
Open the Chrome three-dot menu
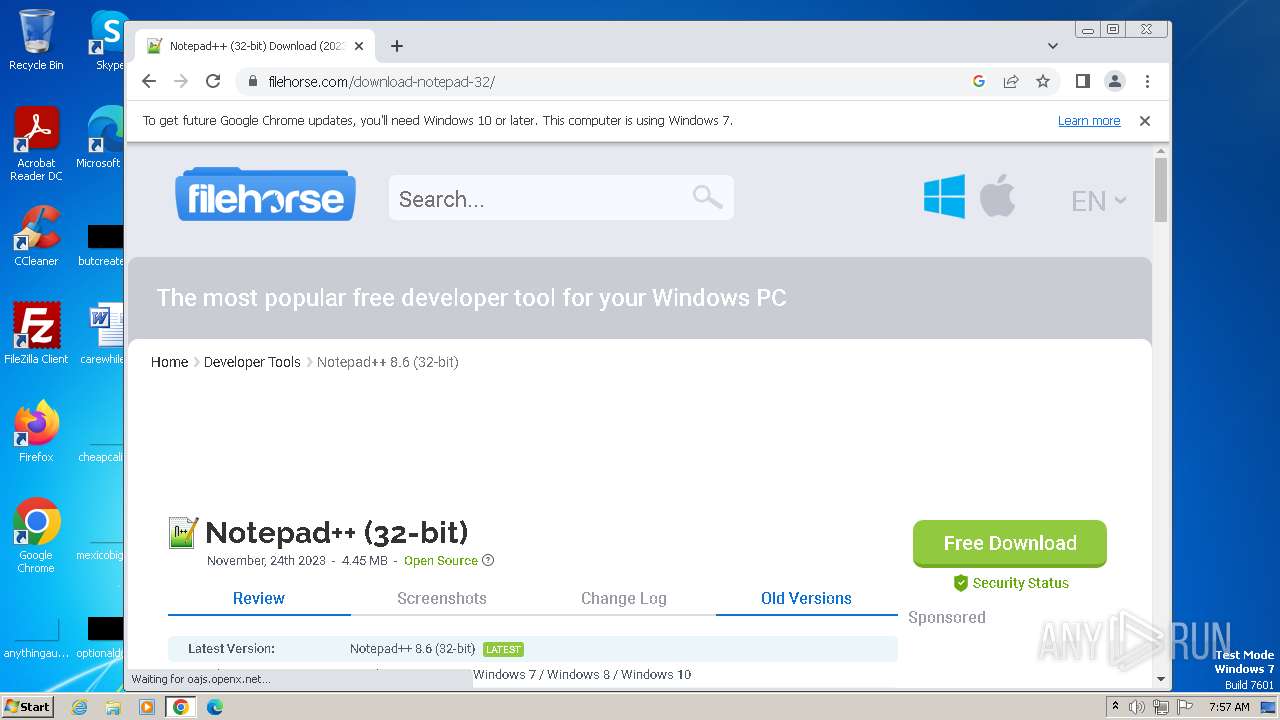click(x=1147, y=81)
